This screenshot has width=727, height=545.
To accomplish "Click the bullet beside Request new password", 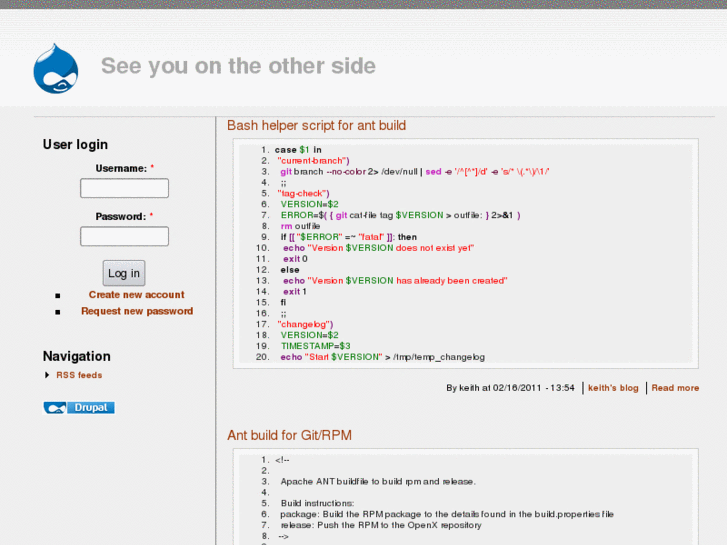I will (x=58, y=312).
